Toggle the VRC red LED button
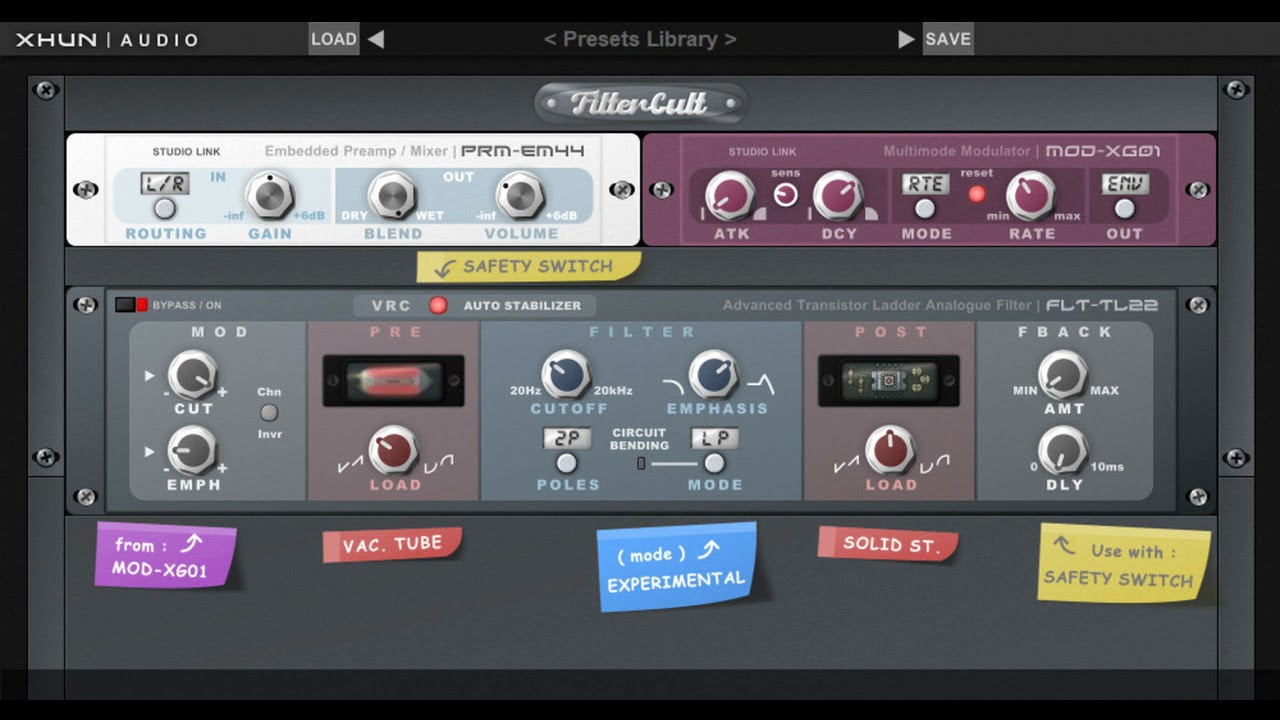 click(x=438, y=306)
